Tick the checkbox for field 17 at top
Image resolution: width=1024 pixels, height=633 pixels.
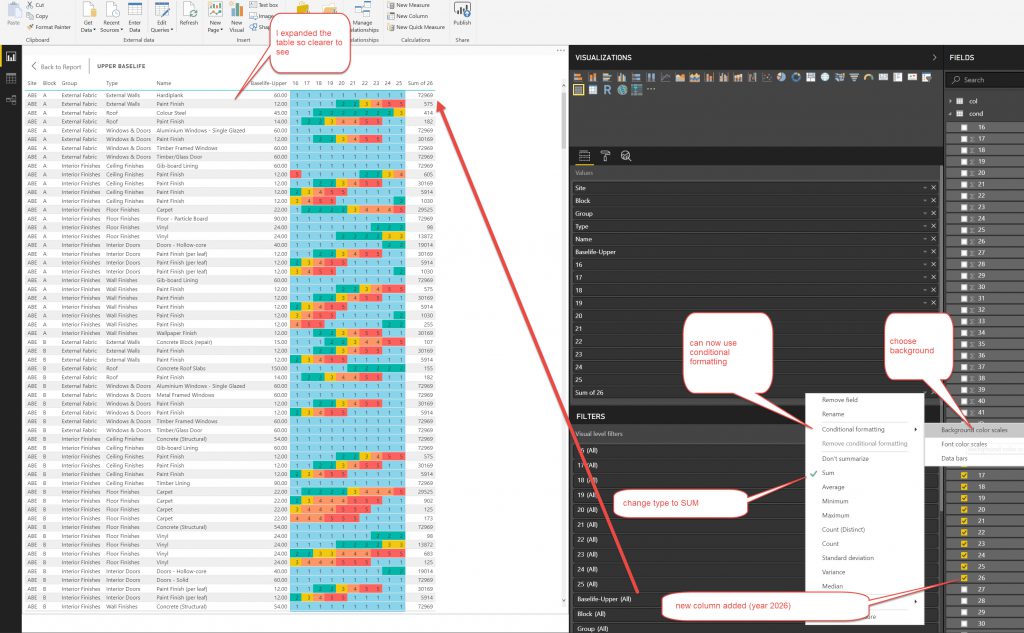[964, 139]
